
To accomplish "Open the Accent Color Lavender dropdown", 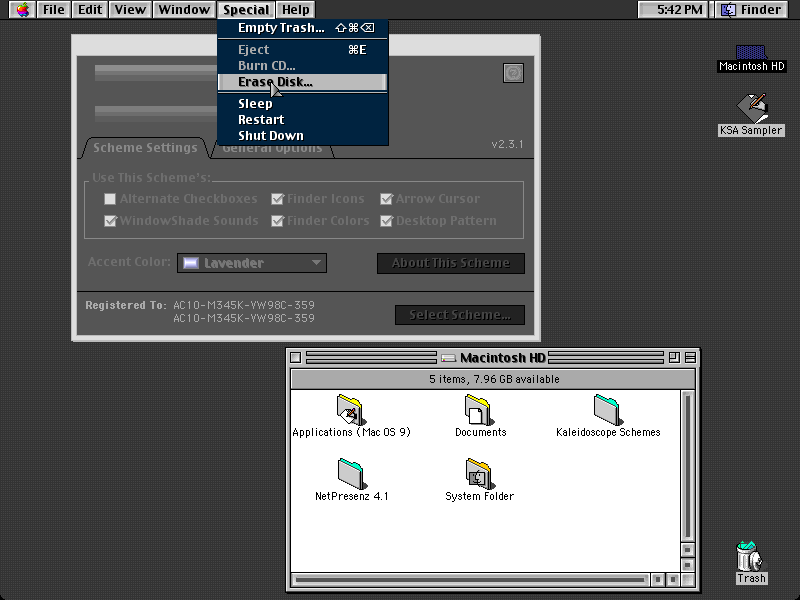I will 252,263.
